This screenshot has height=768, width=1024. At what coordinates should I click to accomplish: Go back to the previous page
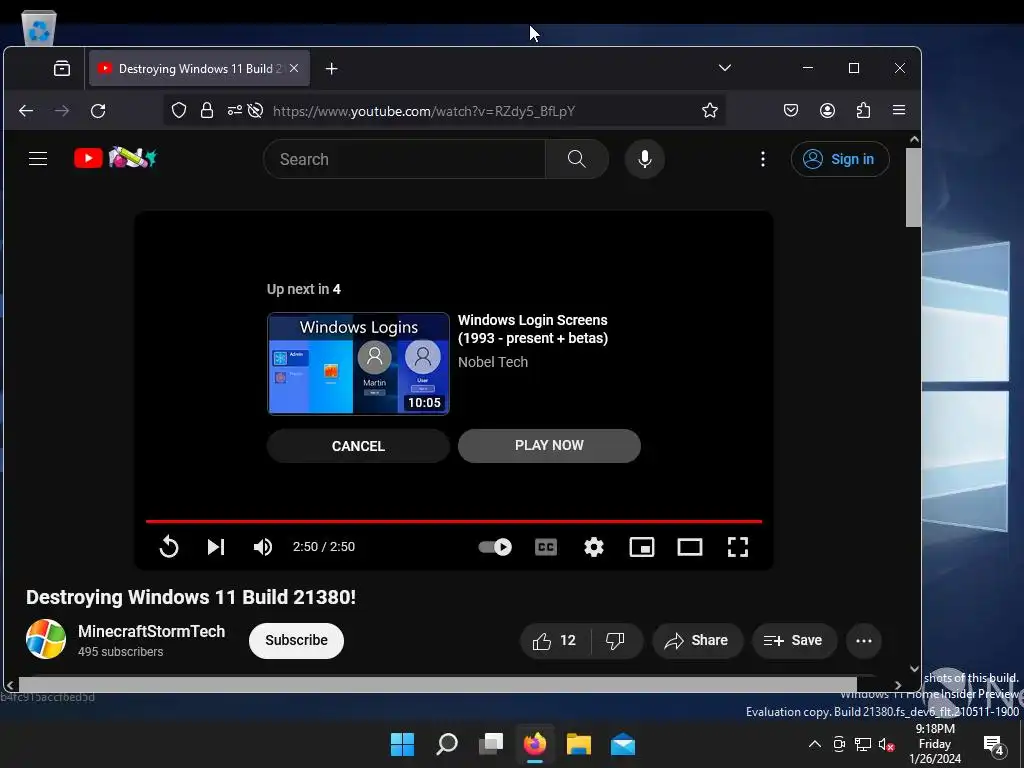point(26,111)
